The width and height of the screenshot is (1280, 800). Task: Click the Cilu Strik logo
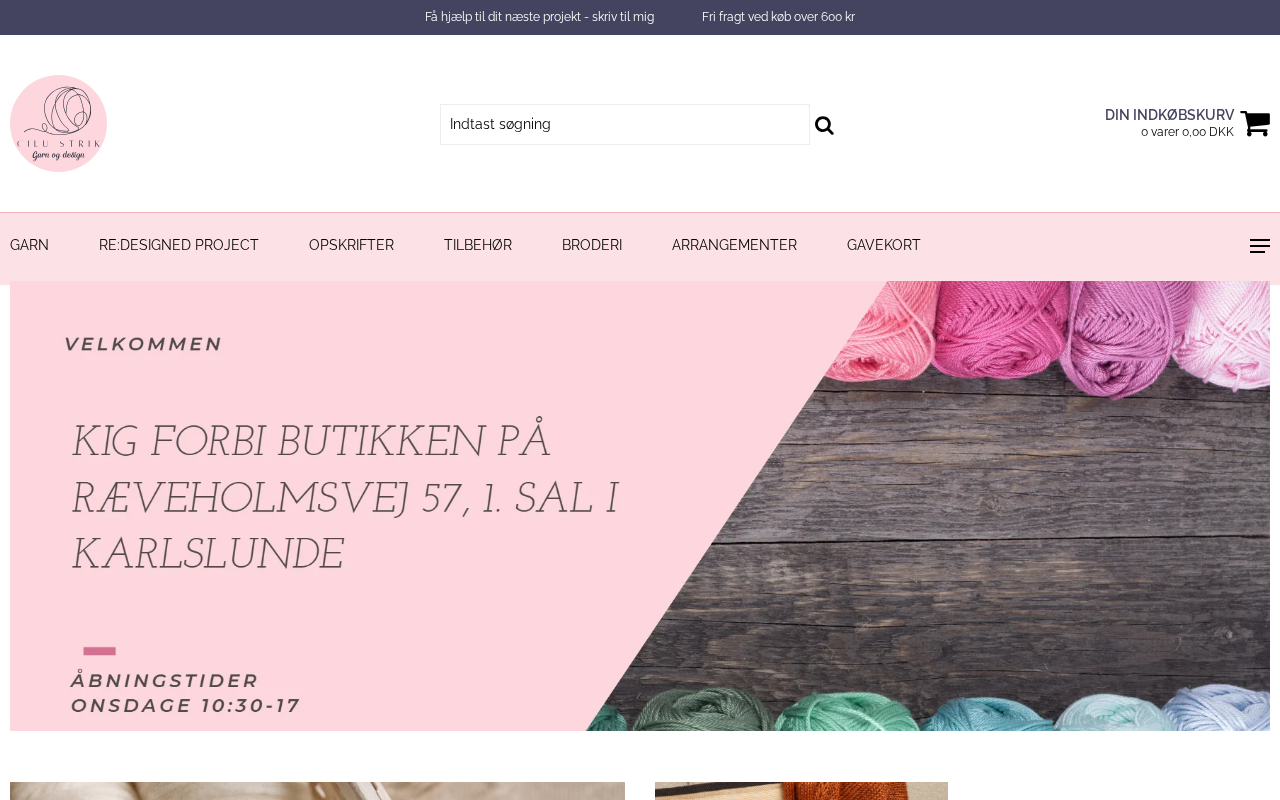tap(58, 123)
